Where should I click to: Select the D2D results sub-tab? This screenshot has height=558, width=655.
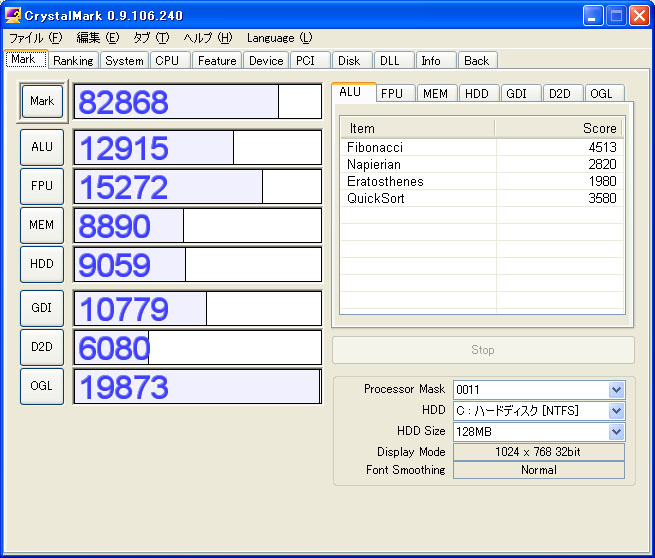pos(563,94)
